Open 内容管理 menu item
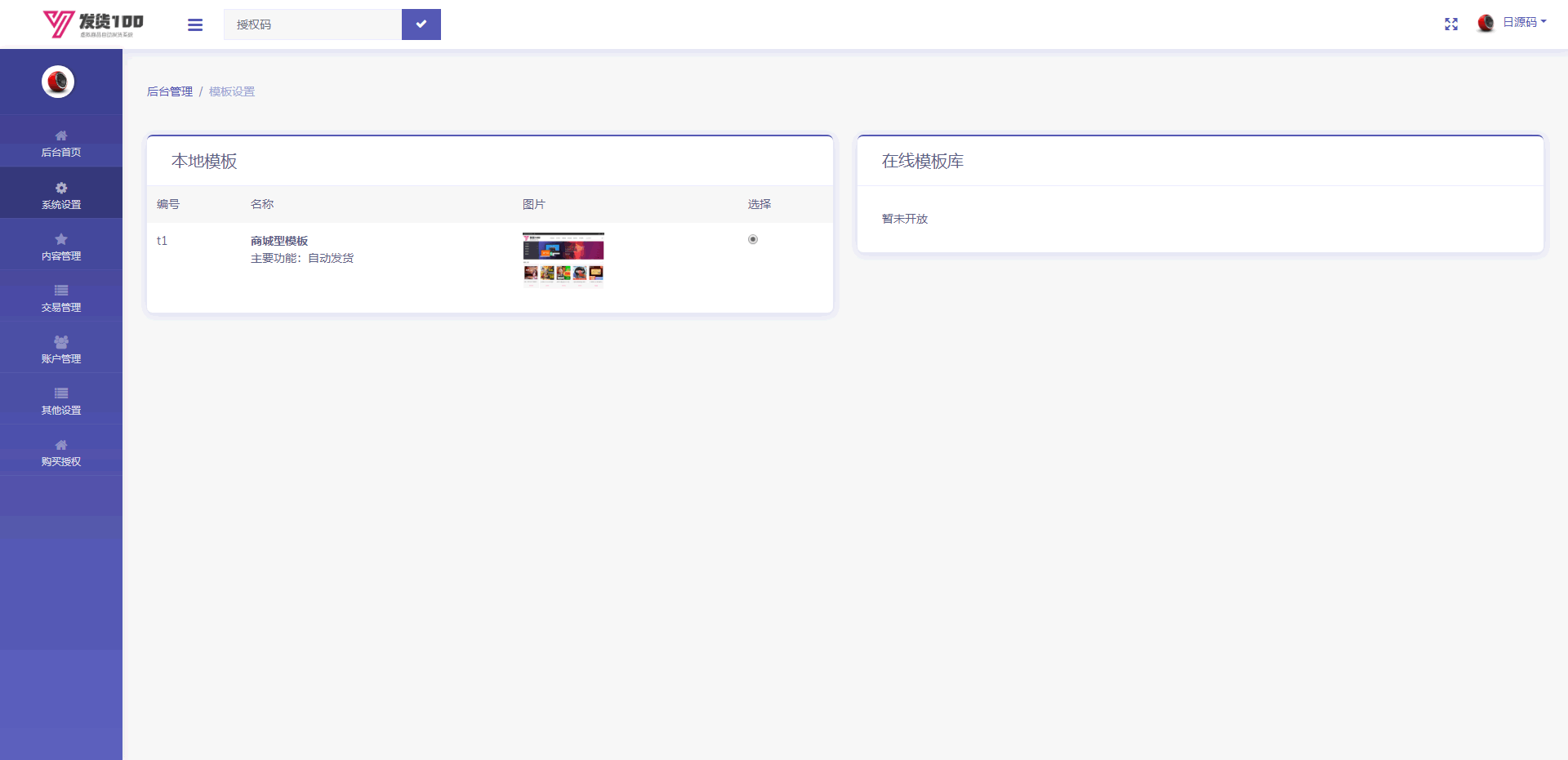 [x=61, y=245]
